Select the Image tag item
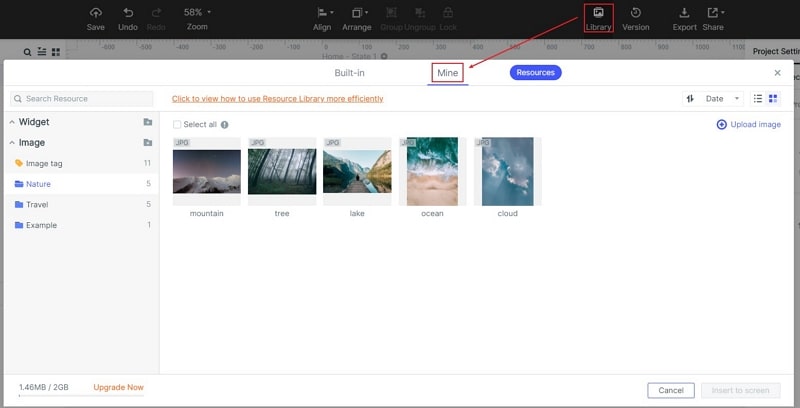 tap(82, 163)
